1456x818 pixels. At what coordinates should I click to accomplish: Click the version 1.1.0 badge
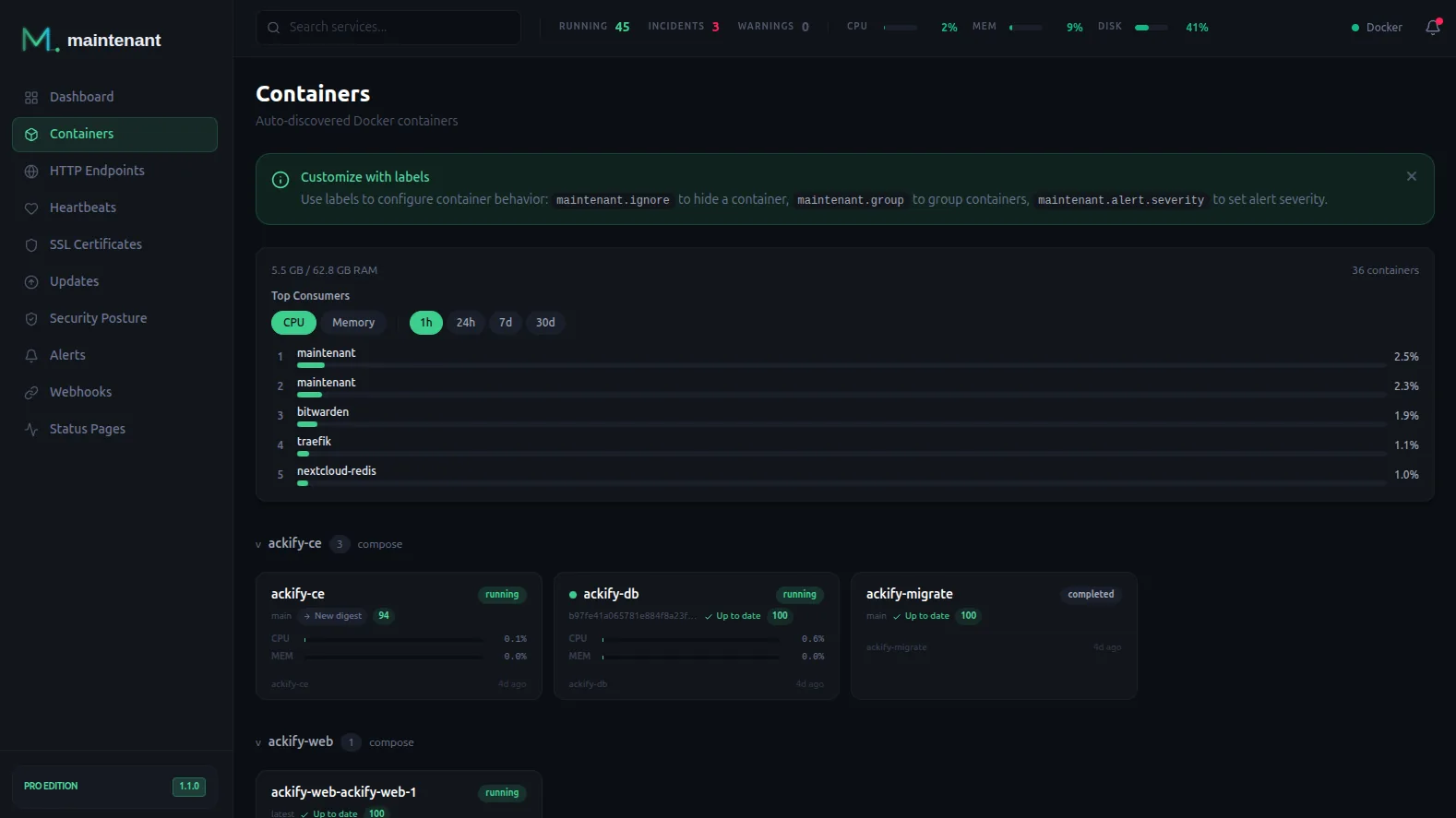[x=189, y=787]
